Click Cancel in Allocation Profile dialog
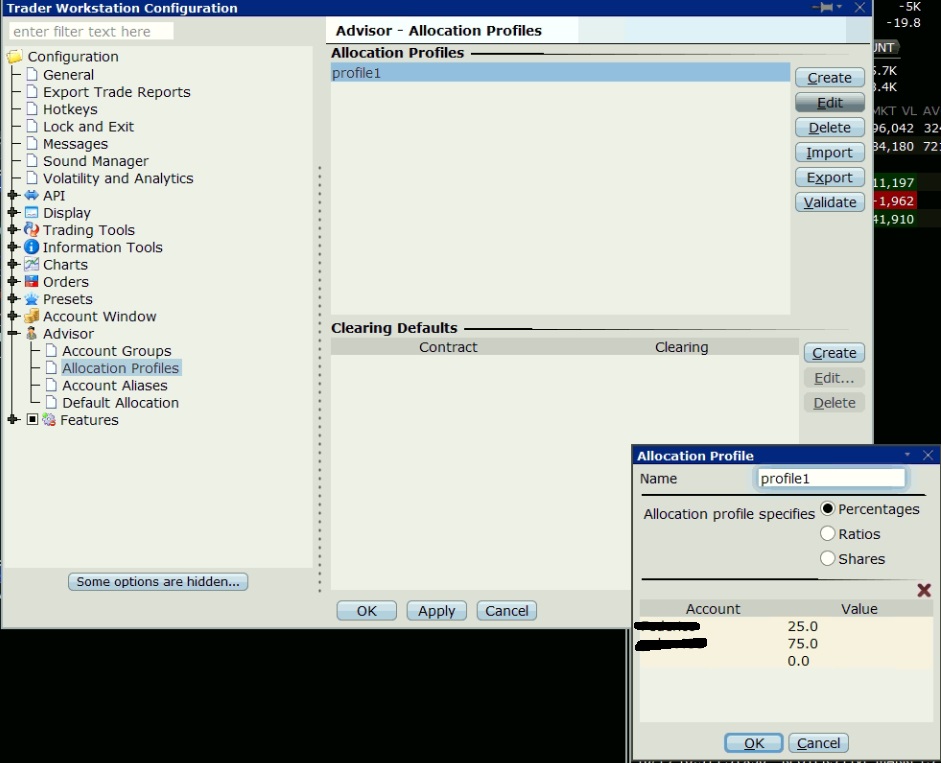 tap(818, 743)
